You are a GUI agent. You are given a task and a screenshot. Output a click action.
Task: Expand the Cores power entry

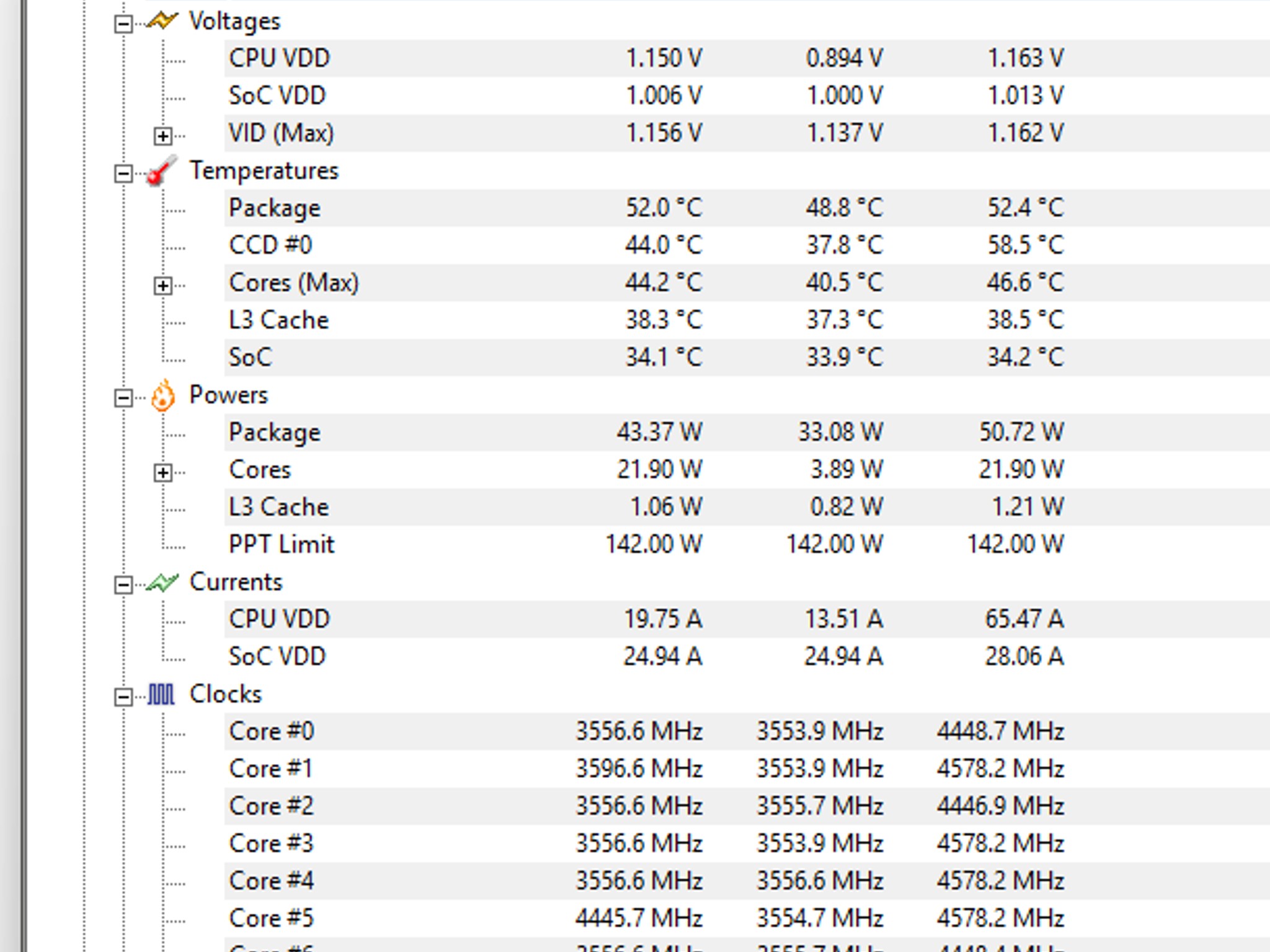point(163,473)
